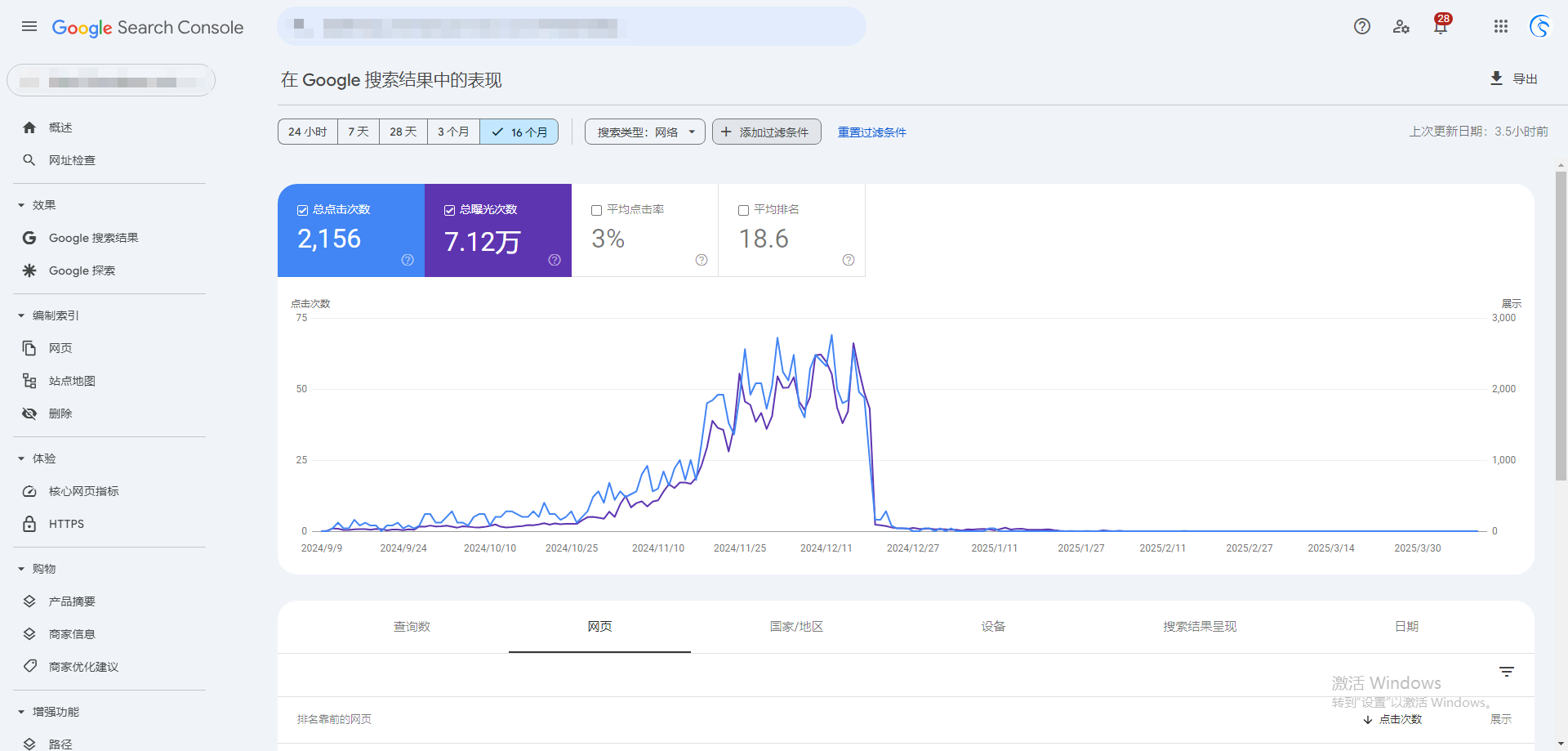Open Google 探索 asterisk icon
Image resolution: width=1568 pixels, height=751 pixels.
coord(29,270)
